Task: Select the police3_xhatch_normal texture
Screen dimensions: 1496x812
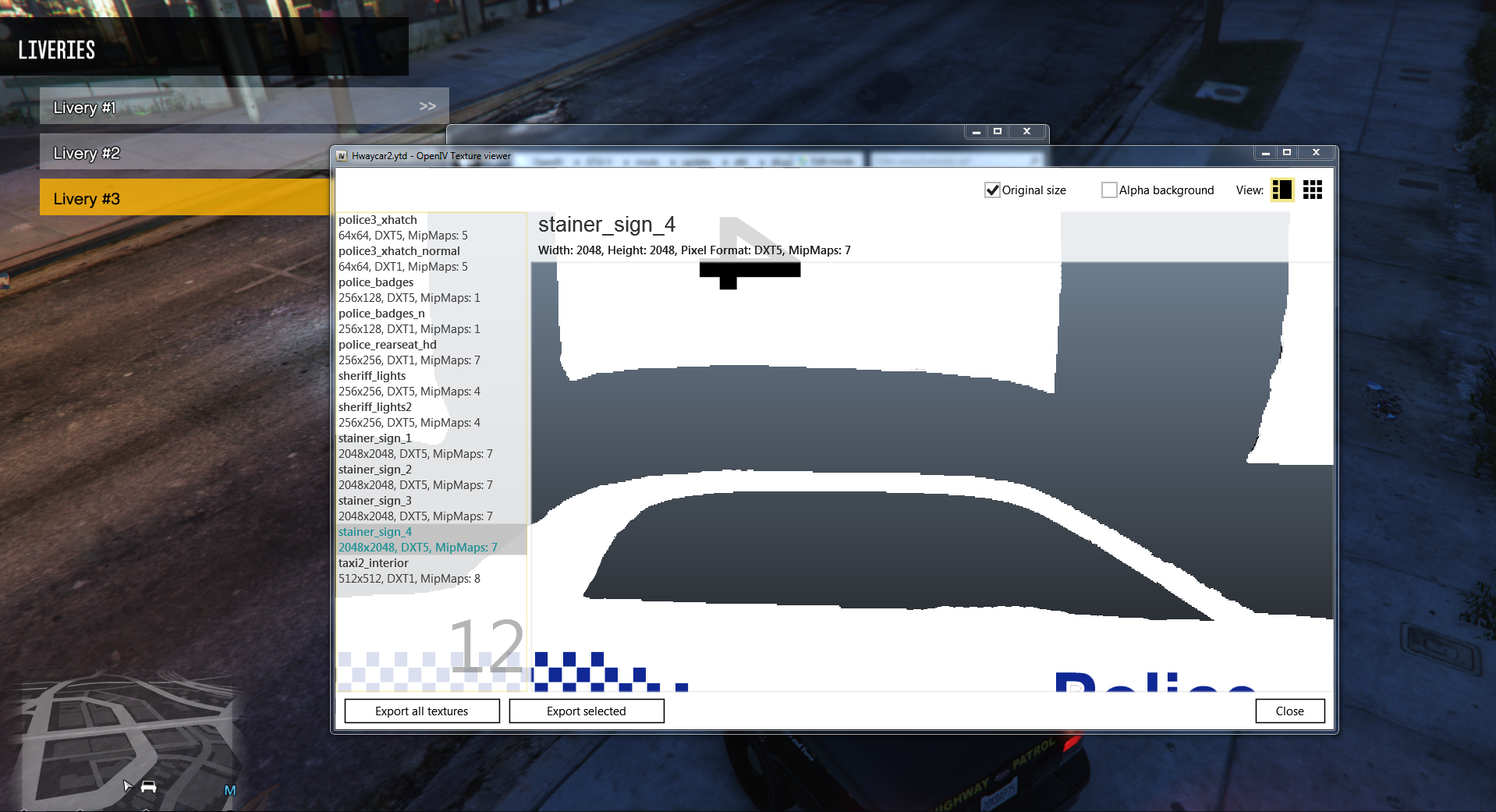Action: click(x=431, y=259)
